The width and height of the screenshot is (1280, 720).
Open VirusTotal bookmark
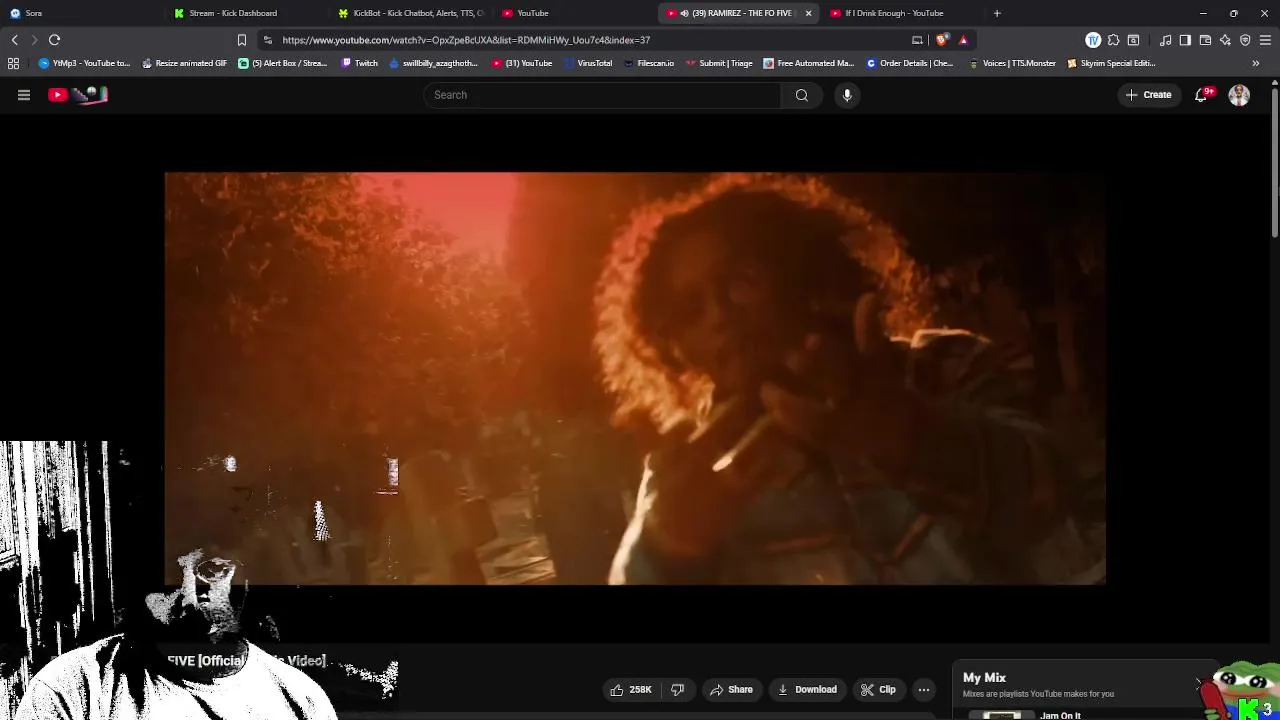tap(587, 63)
